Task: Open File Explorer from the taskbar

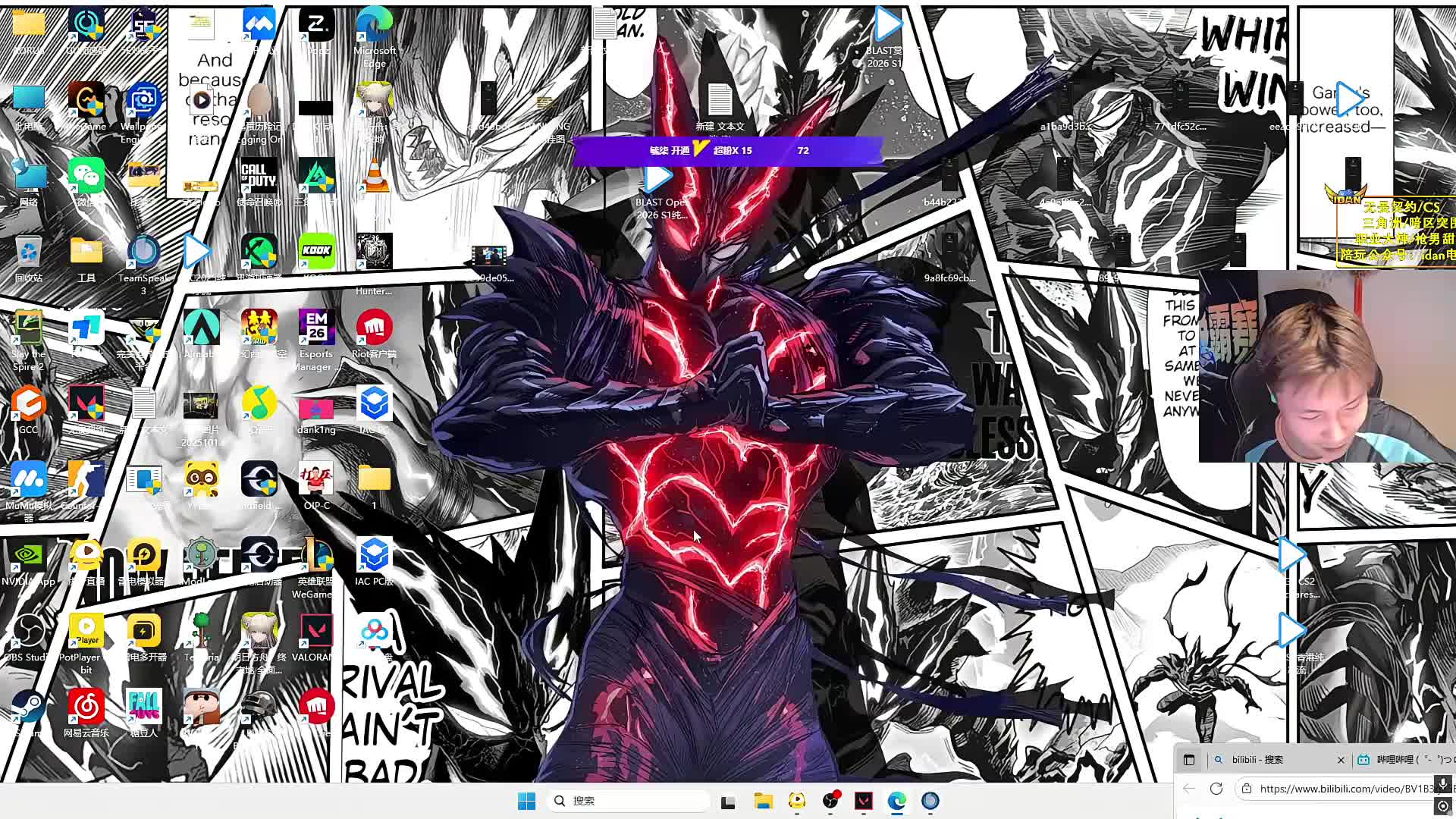Action: click(x=763, y=801)
